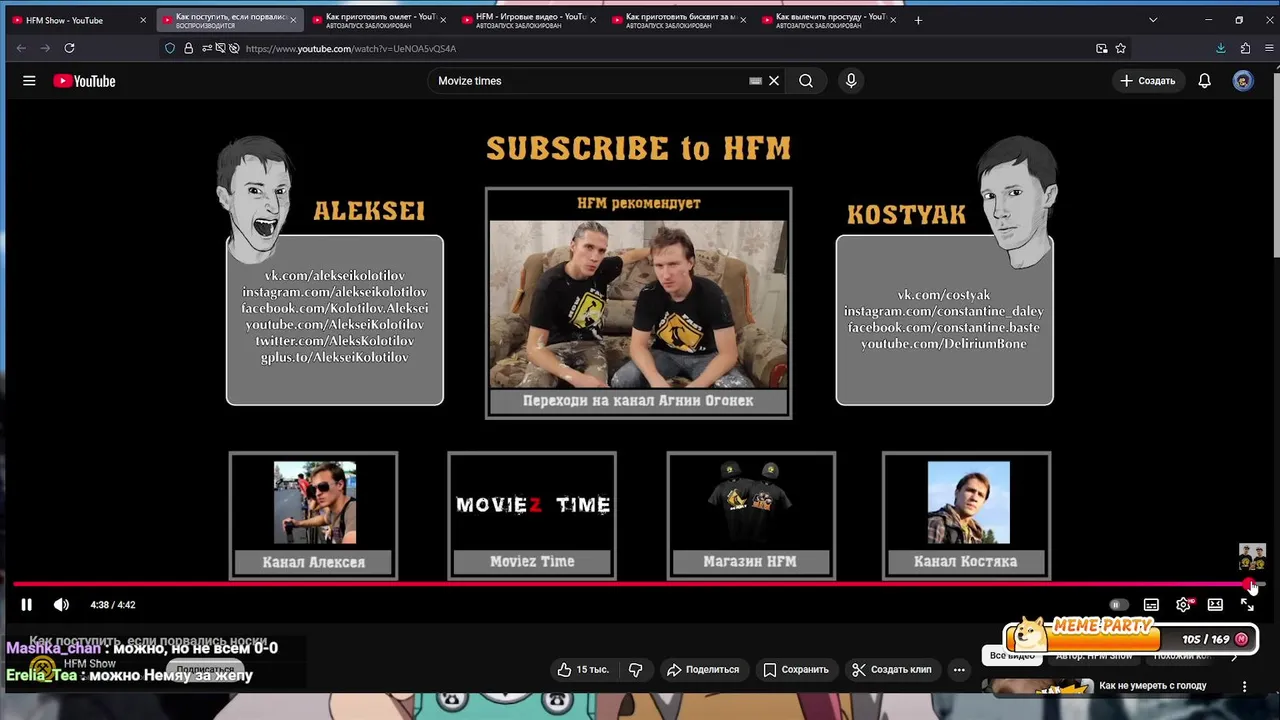Create a clip with Создать клип
This screenshot has height=720, width=1280.
(x=891, y=670)
